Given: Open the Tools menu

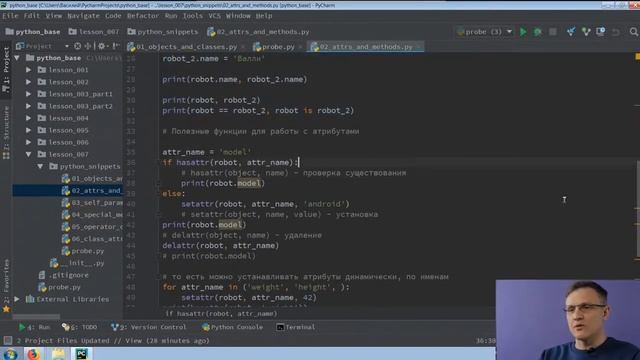Looking at the screenshot, I should click(193, 16).
